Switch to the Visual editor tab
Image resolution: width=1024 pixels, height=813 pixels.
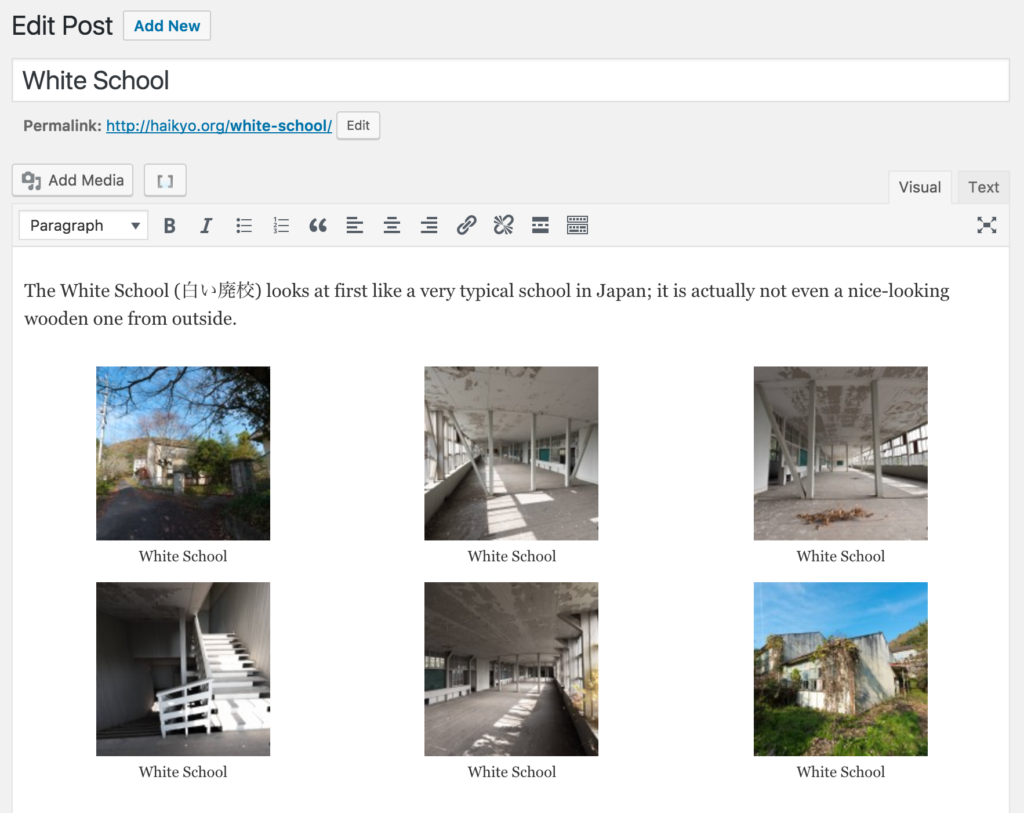pyautogui.click(x=920, y=187)
